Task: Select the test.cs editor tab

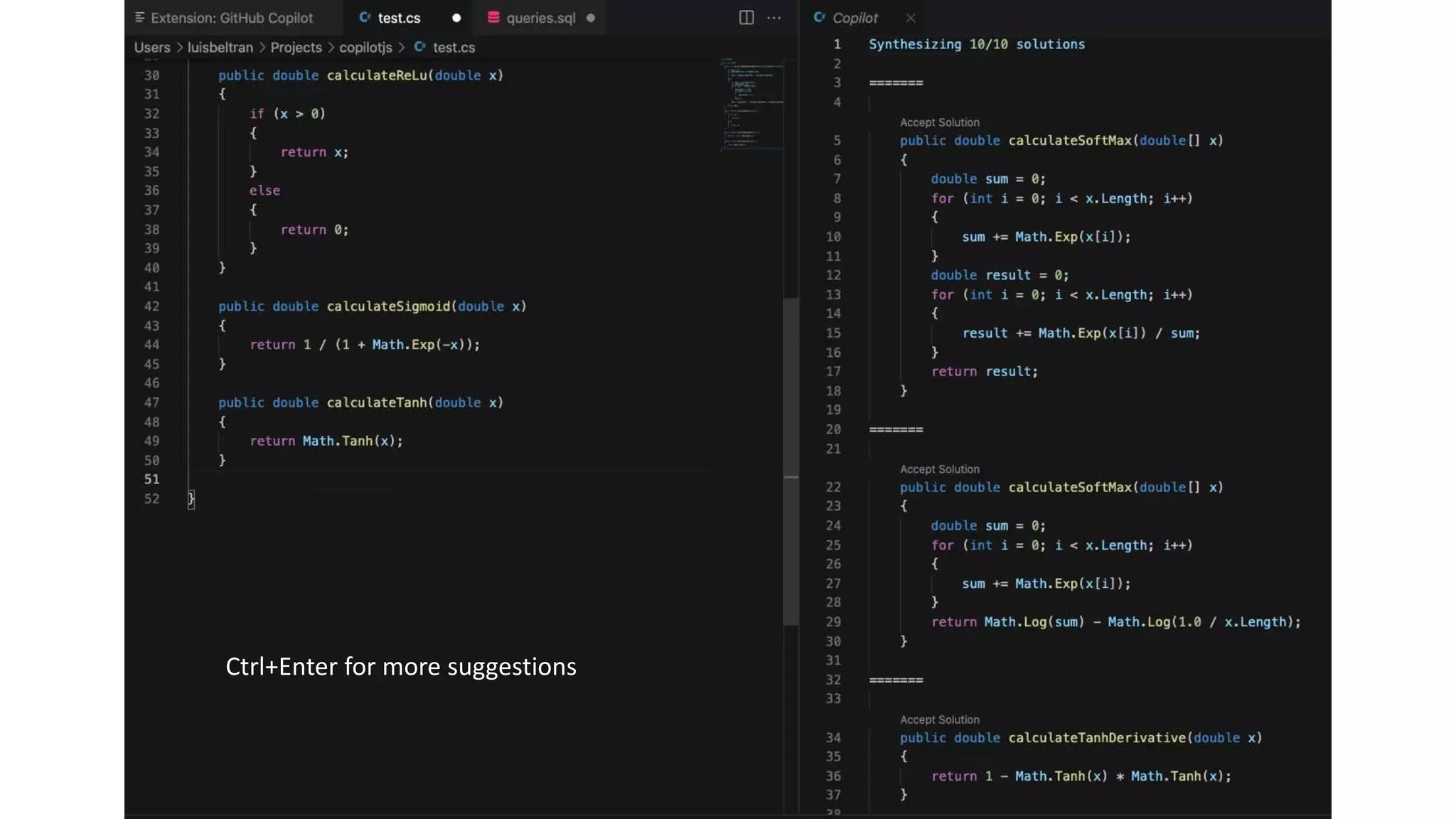Action: (x=399, y=18)
